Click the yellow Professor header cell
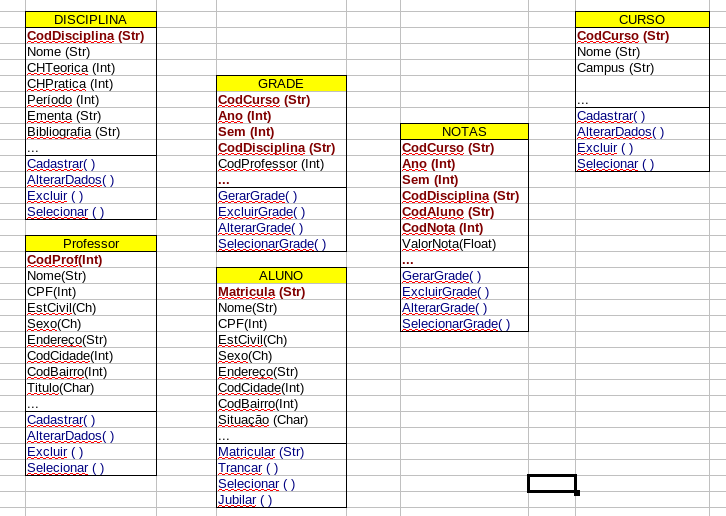 point(90,244)
